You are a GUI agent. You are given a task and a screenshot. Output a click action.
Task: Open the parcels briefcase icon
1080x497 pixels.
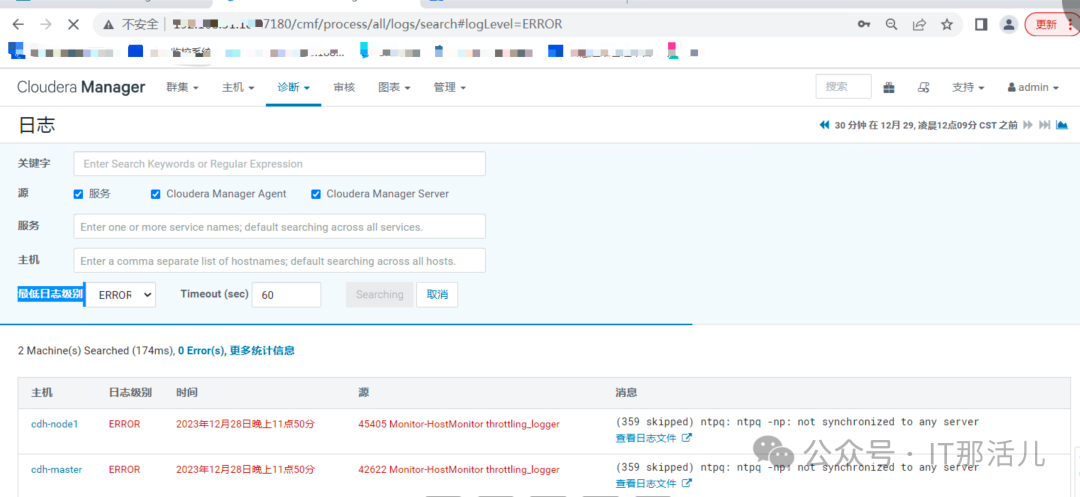click(889, 87)
